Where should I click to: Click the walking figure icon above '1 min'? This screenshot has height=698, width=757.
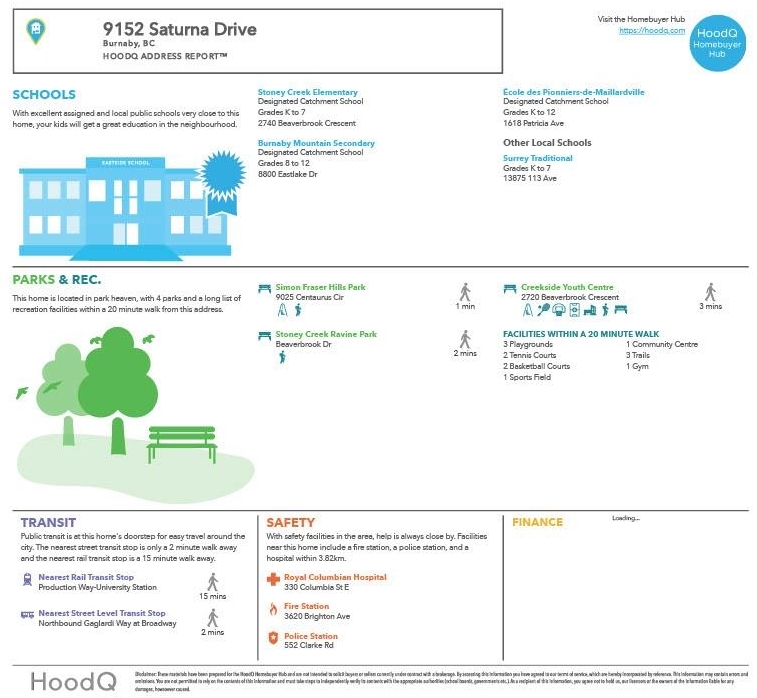pos(465,292)
